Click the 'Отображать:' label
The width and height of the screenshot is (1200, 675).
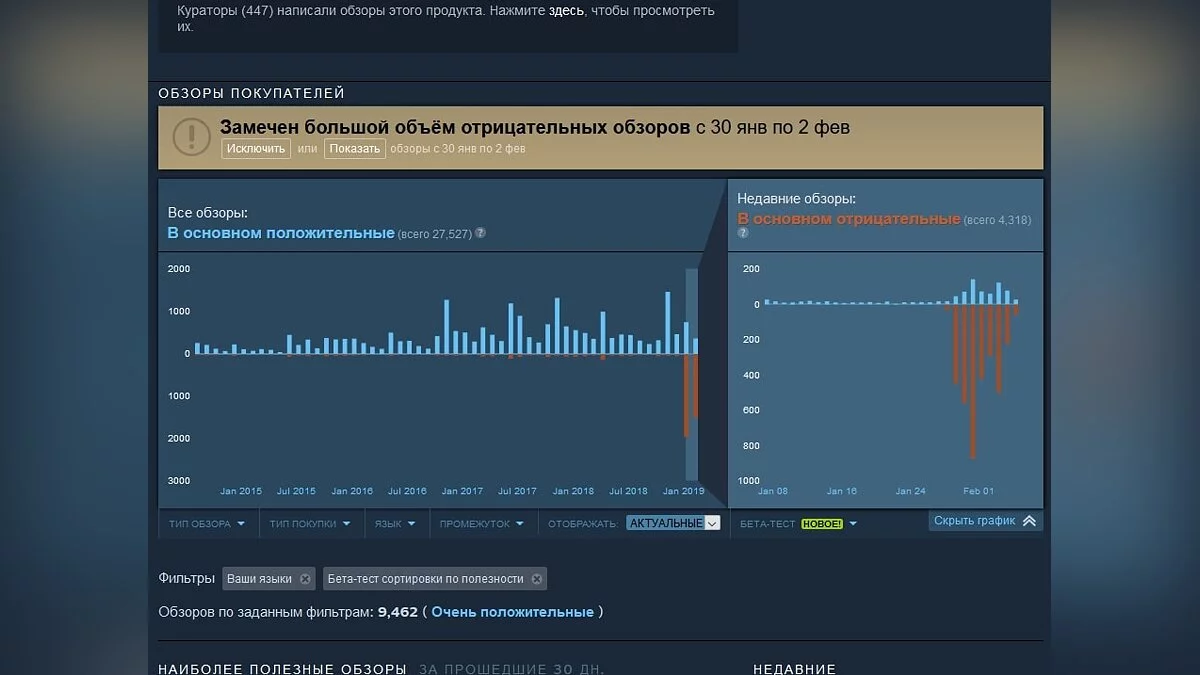[582, 524]
